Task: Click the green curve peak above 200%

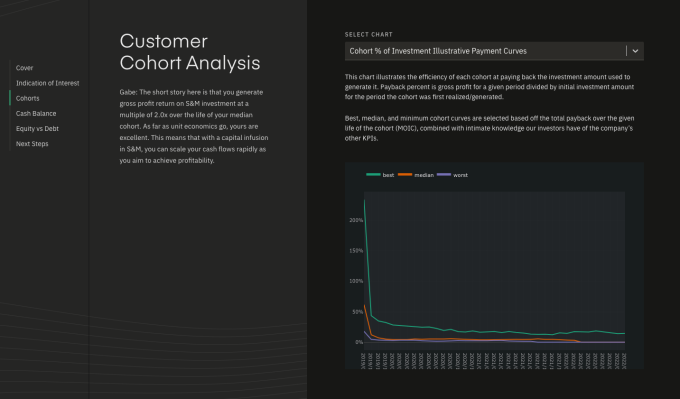Action: [364, 200]
